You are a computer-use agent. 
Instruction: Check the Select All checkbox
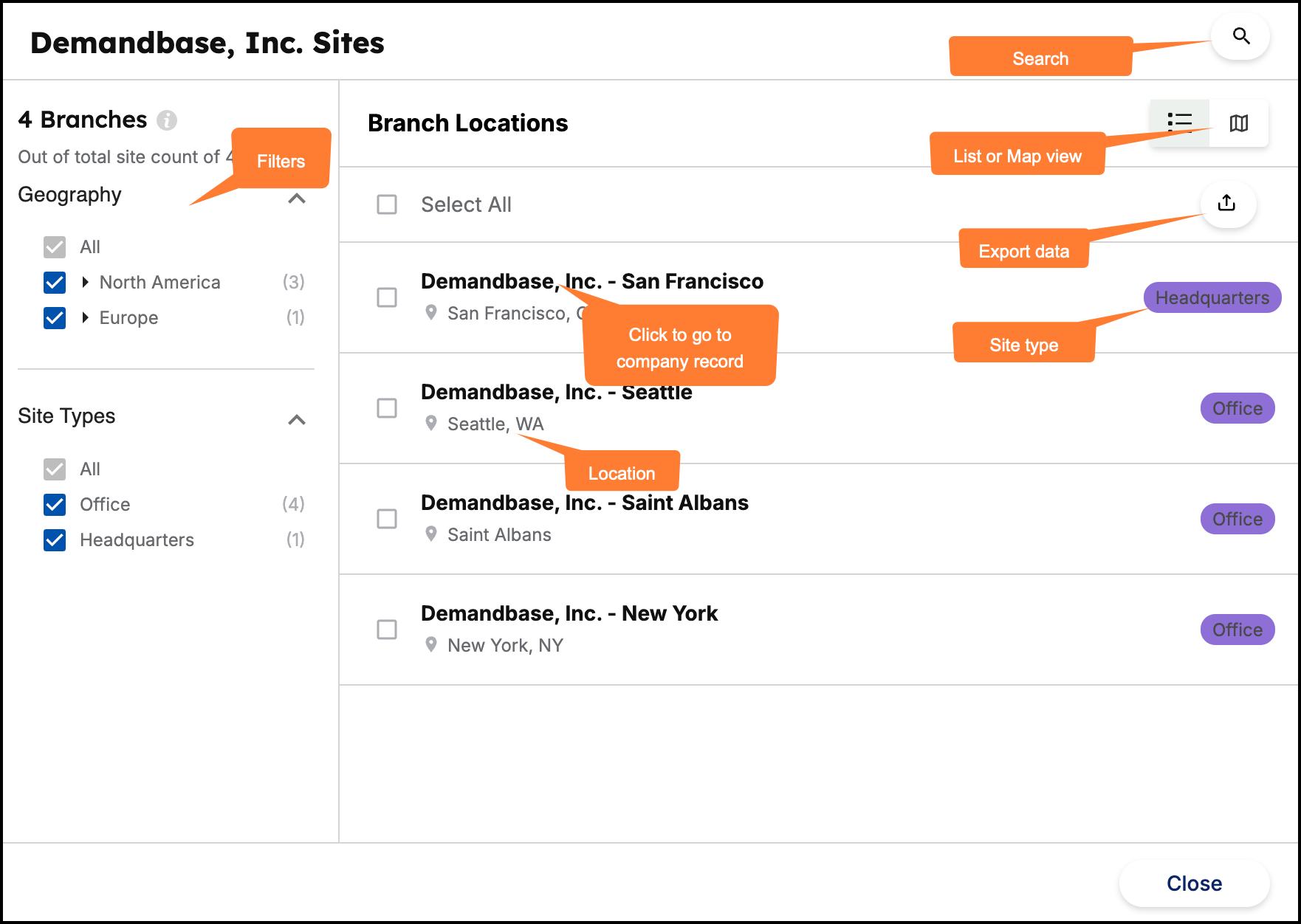[387, 204]
